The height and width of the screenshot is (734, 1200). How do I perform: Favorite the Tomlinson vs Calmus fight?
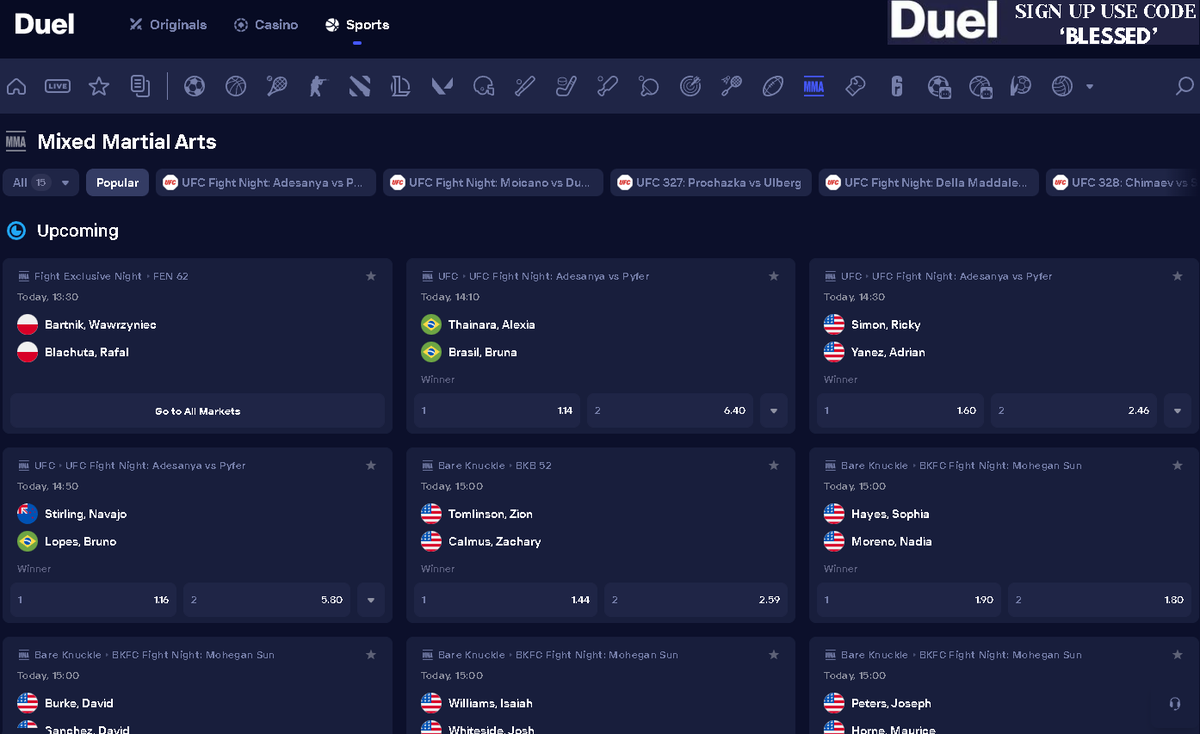774,465
